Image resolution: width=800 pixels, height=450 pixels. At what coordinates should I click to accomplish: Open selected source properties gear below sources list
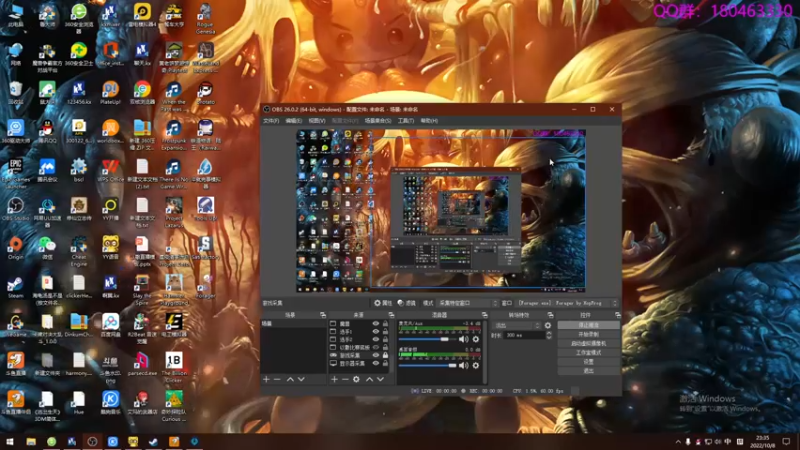point(356,380)
